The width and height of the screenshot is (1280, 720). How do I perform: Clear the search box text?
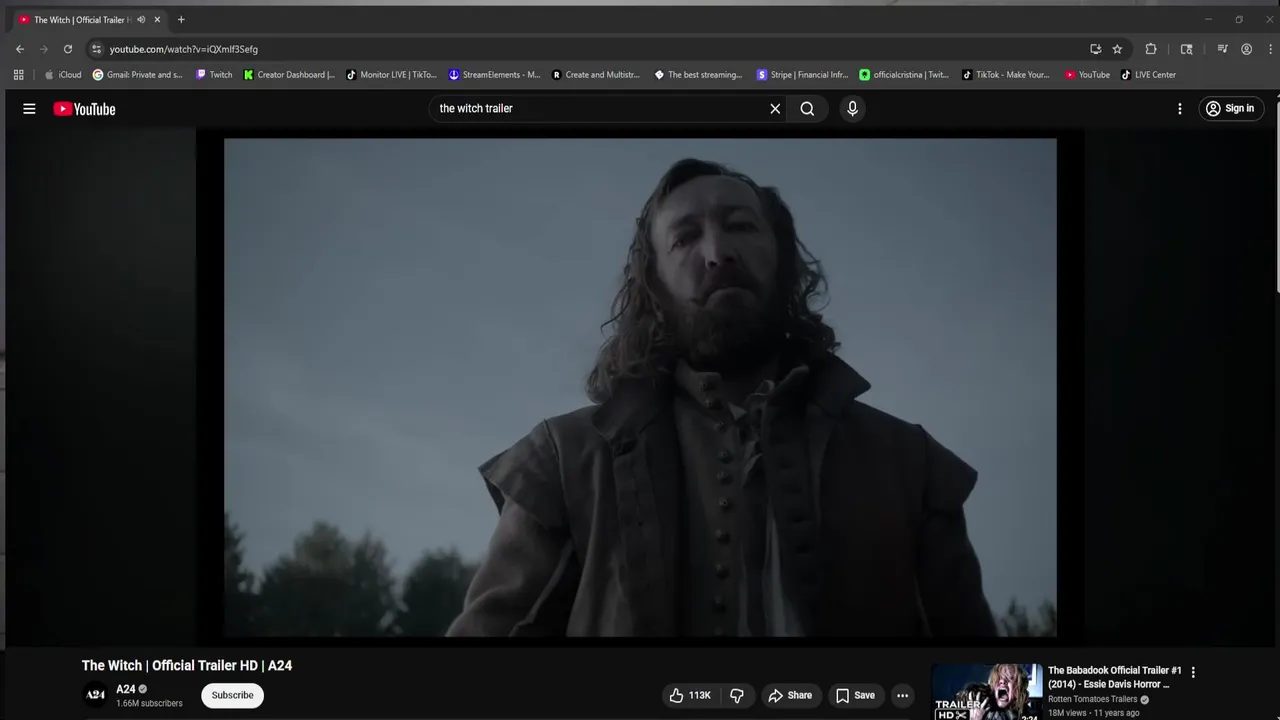point(775,109)
